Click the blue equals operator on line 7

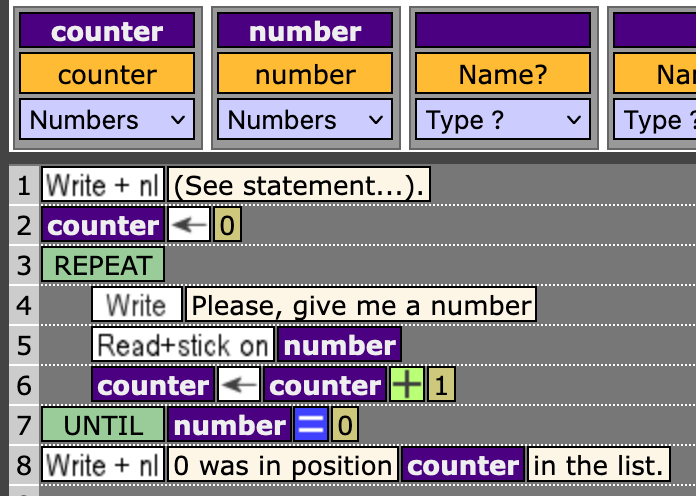[310, 425]
